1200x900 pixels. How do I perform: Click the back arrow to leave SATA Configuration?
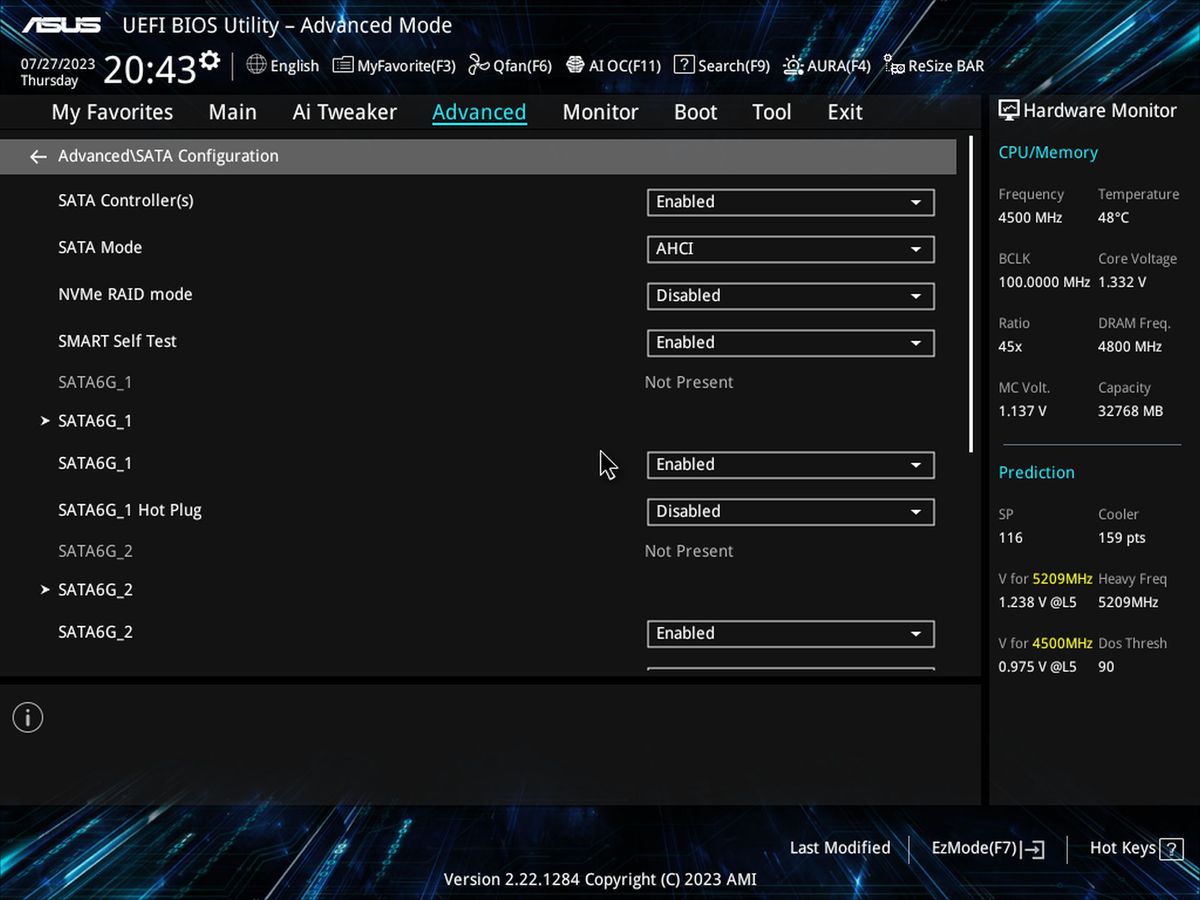38,156
